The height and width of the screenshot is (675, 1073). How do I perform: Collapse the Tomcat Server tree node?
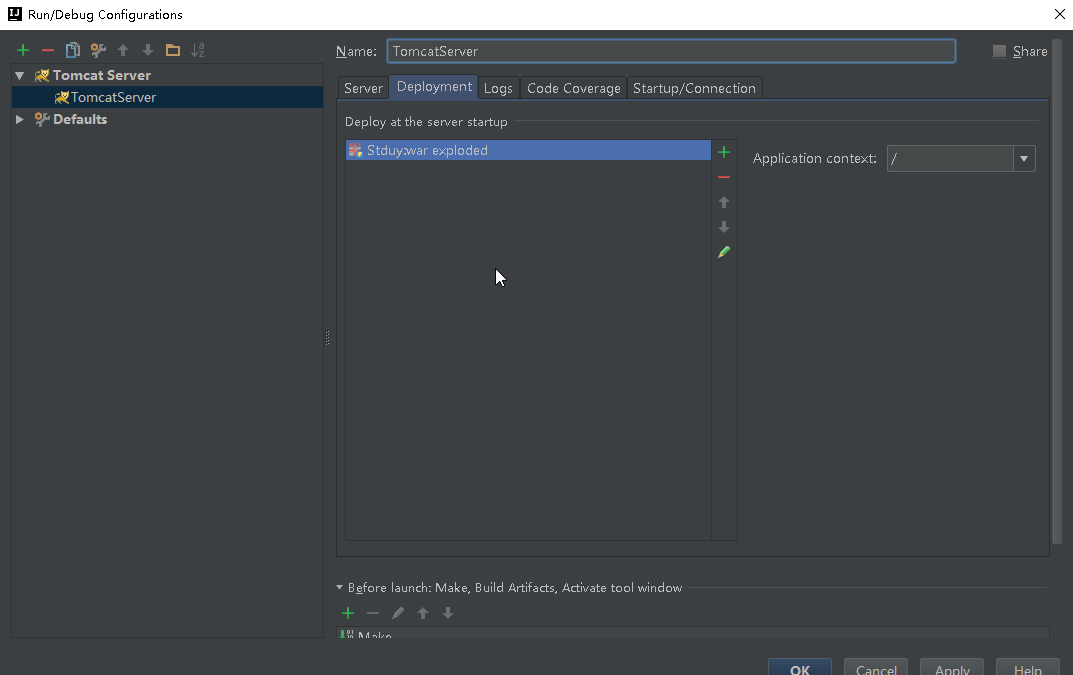pos(20,75)
